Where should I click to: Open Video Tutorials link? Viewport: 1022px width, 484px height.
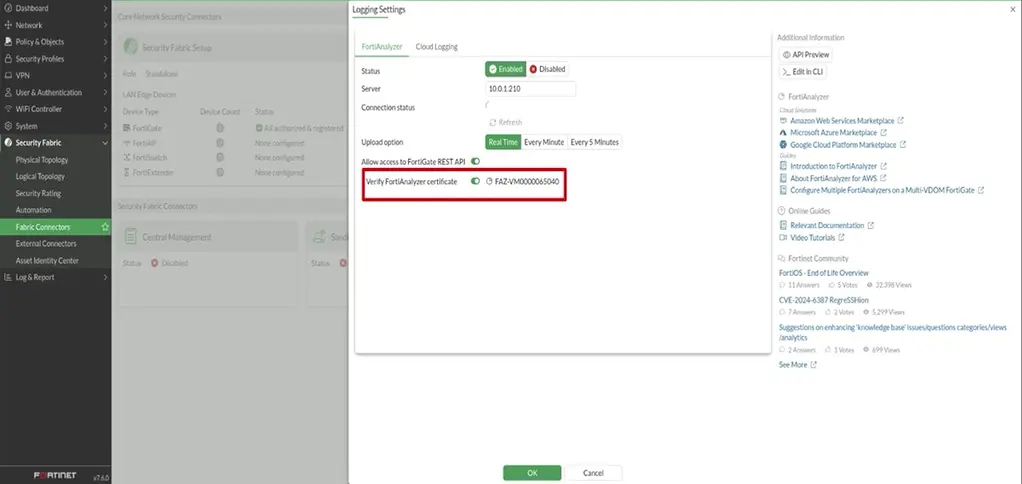(x=812, y=238)
